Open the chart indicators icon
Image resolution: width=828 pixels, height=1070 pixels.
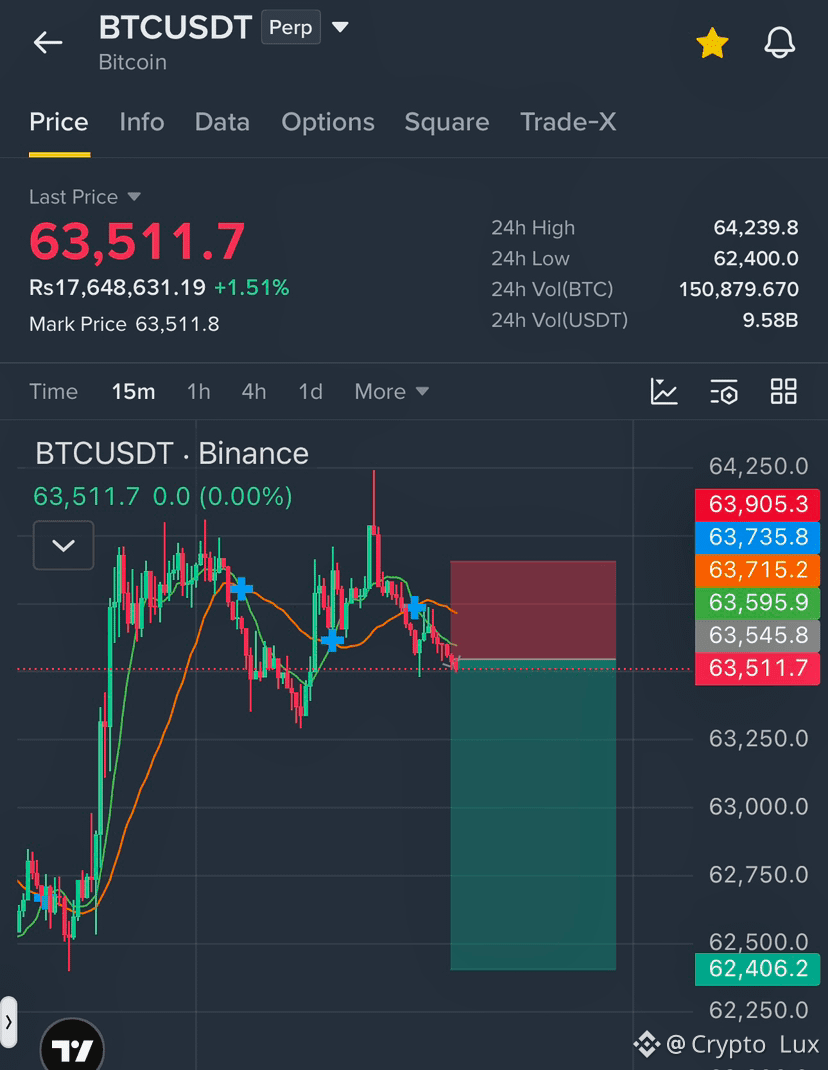[664, 392]
